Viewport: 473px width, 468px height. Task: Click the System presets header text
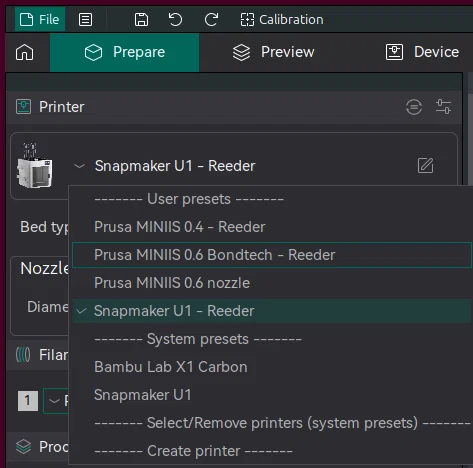198,339
